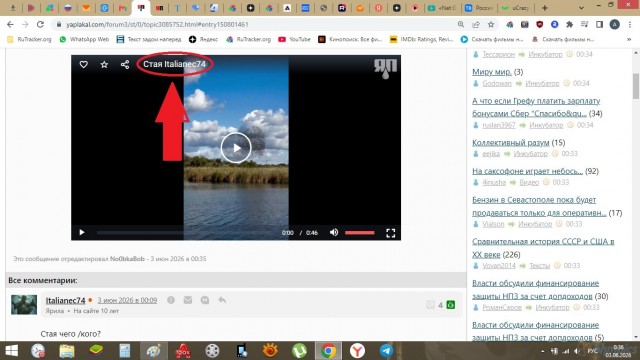Viewport: 640px width, 360px height.
Task: Open the "Тексты" section link beside Vovan2014
Action: pyautogui.click(x=540, y=266)
